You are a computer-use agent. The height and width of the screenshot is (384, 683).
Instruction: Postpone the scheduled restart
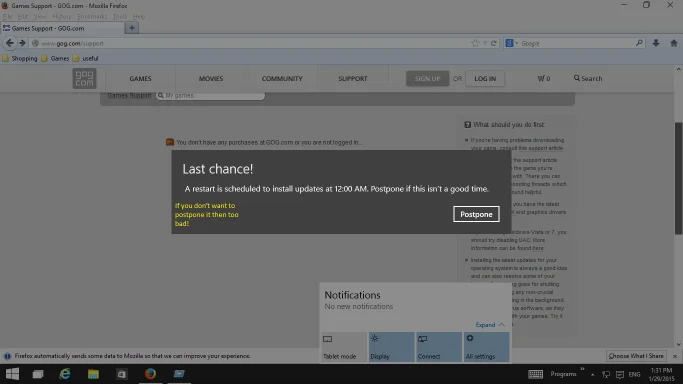tap(476, 214)
